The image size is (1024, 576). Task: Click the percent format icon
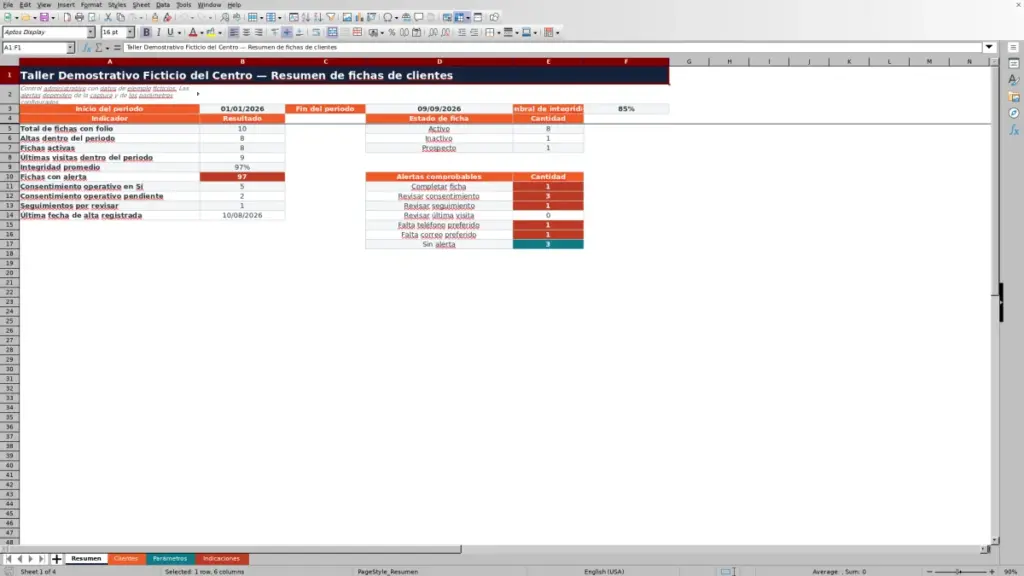click(x=392, y=33)
